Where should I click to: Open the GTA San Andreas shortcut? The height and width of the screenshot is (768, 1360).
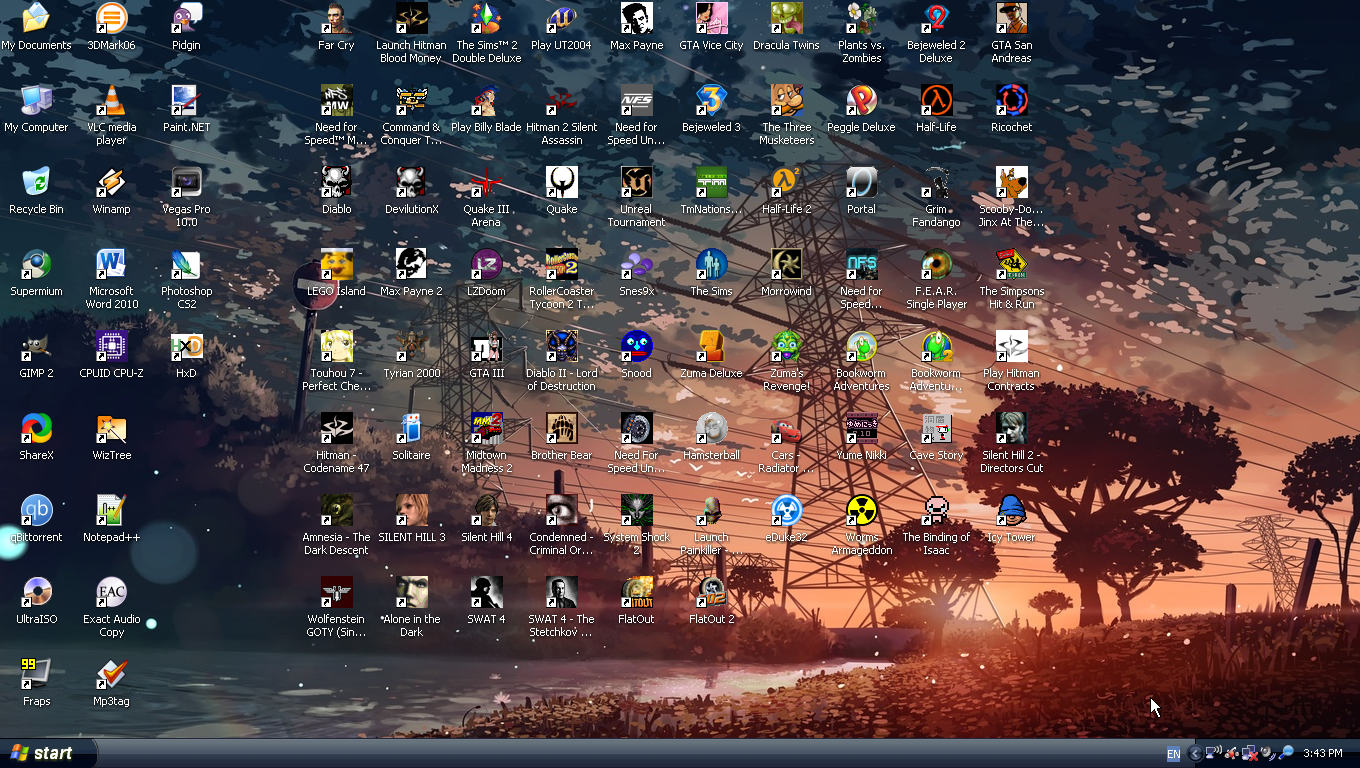pyautogui.click(x=1011, y=18)
